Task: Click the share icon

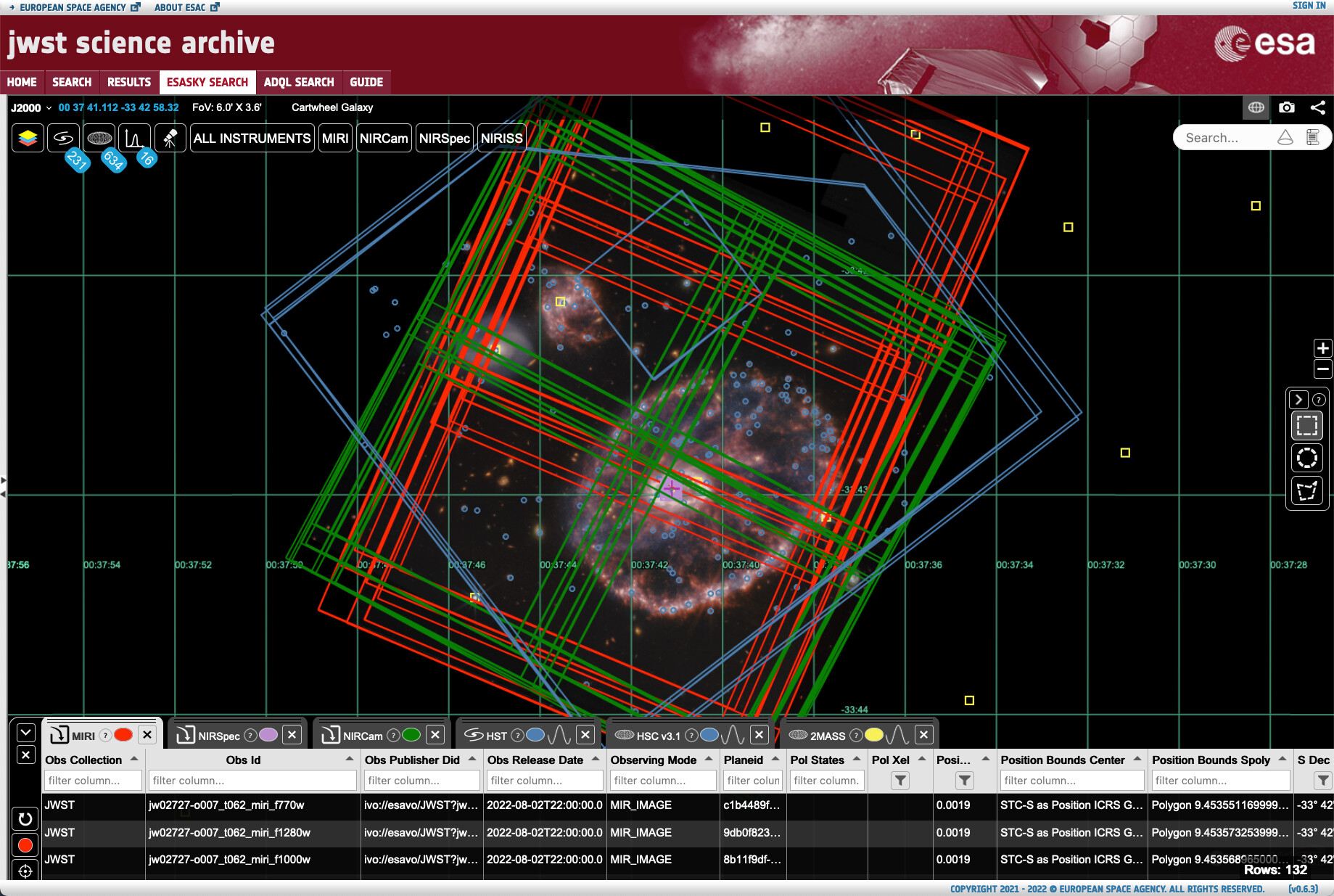Action: 1317,107
